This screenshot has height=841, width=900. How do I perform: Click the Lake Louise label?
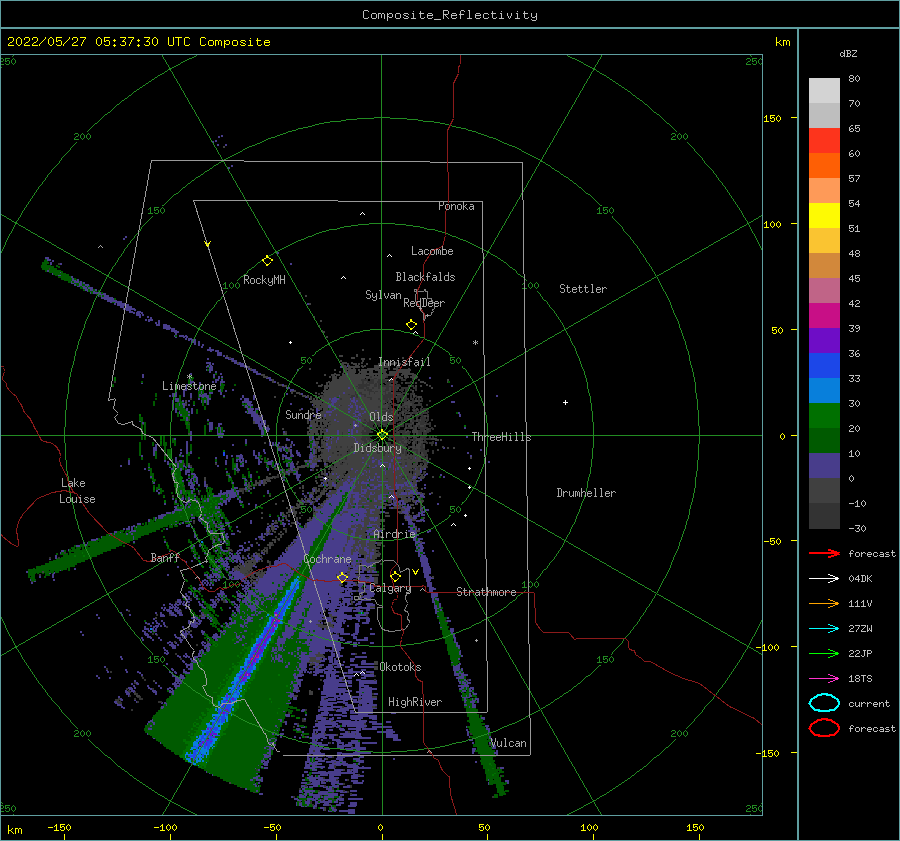coord(77,491)
